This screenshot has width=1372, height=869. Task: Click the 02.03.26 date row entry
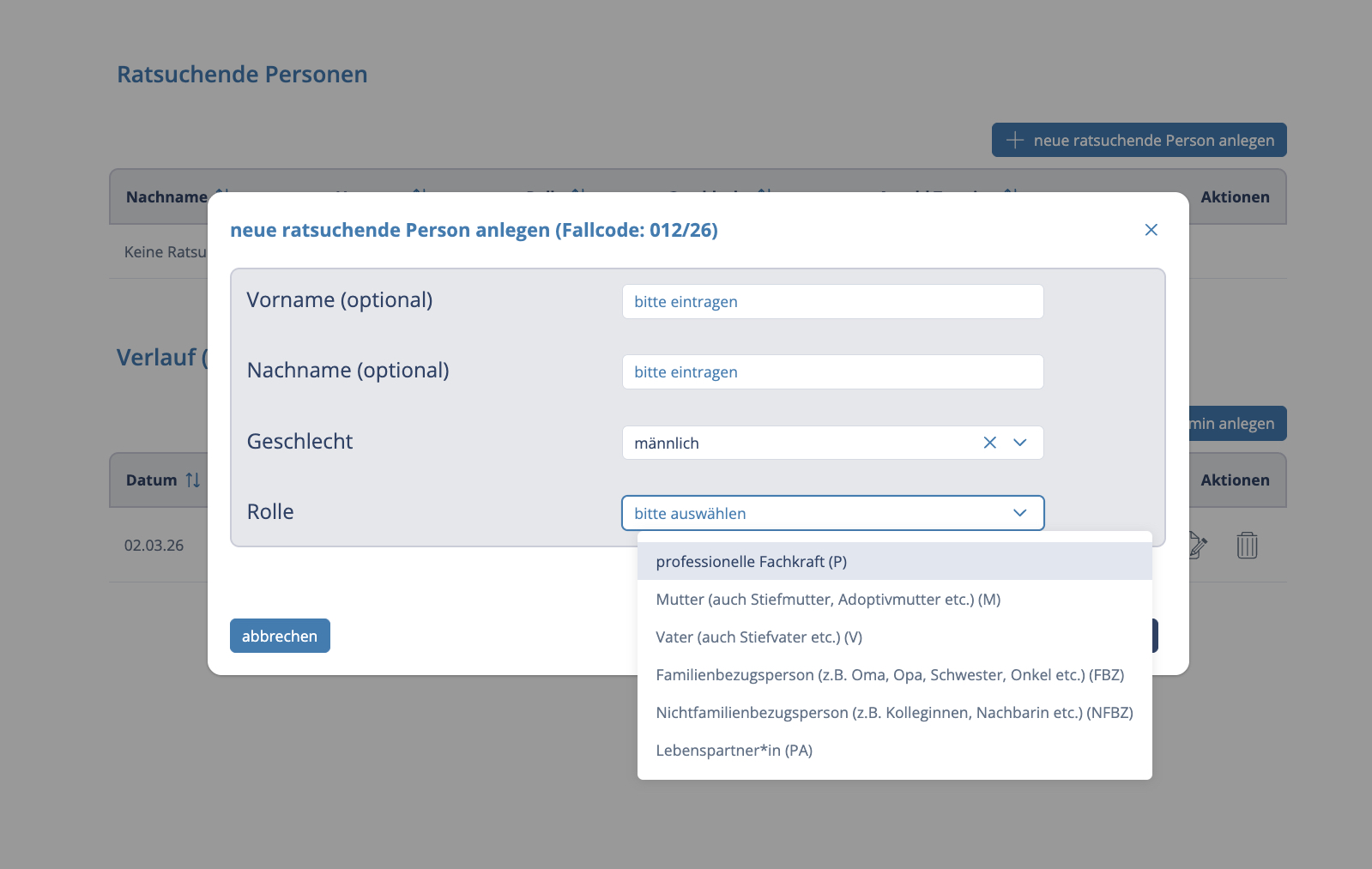[x=154, y=546]
